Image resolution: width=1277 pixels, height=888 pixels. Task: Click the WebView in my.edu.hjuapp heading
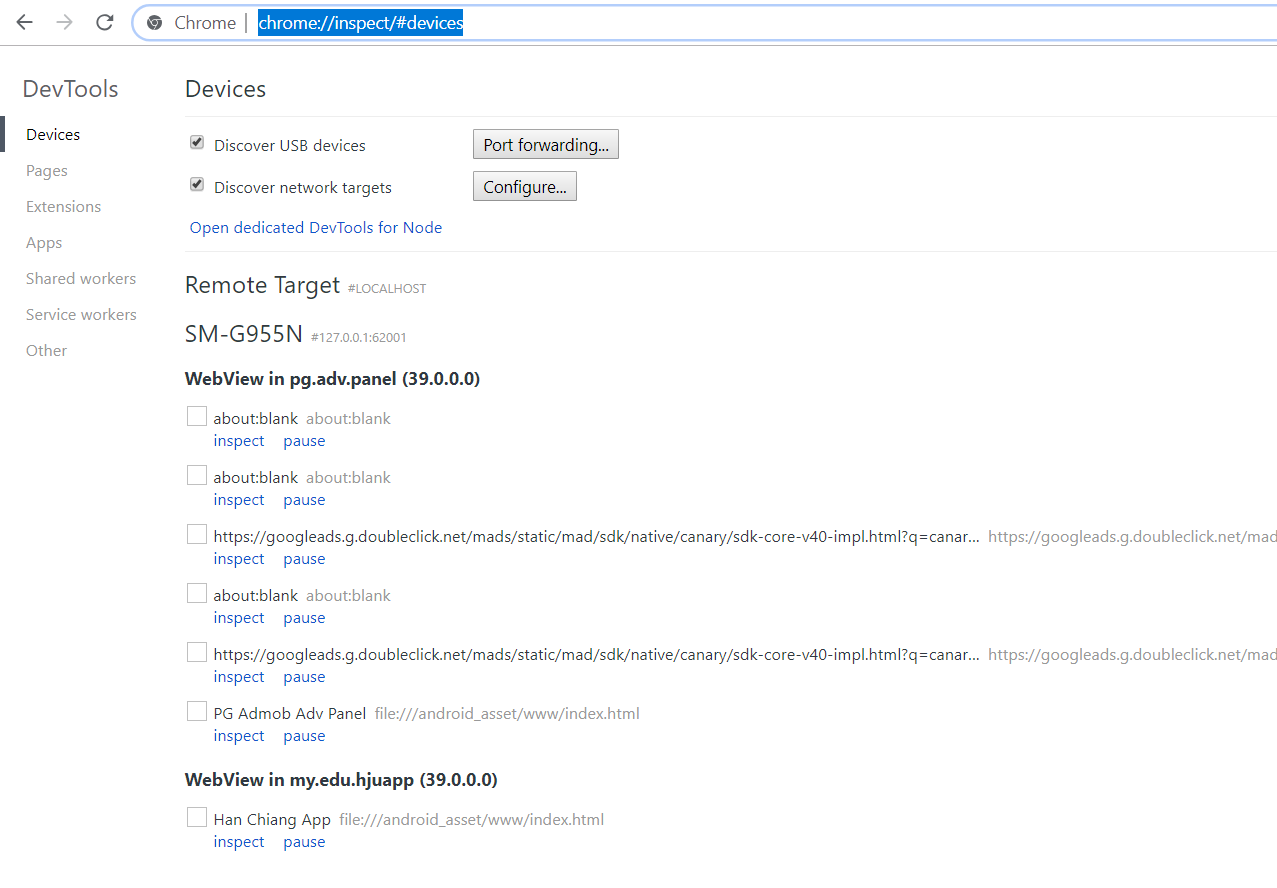tap(341, 779)
